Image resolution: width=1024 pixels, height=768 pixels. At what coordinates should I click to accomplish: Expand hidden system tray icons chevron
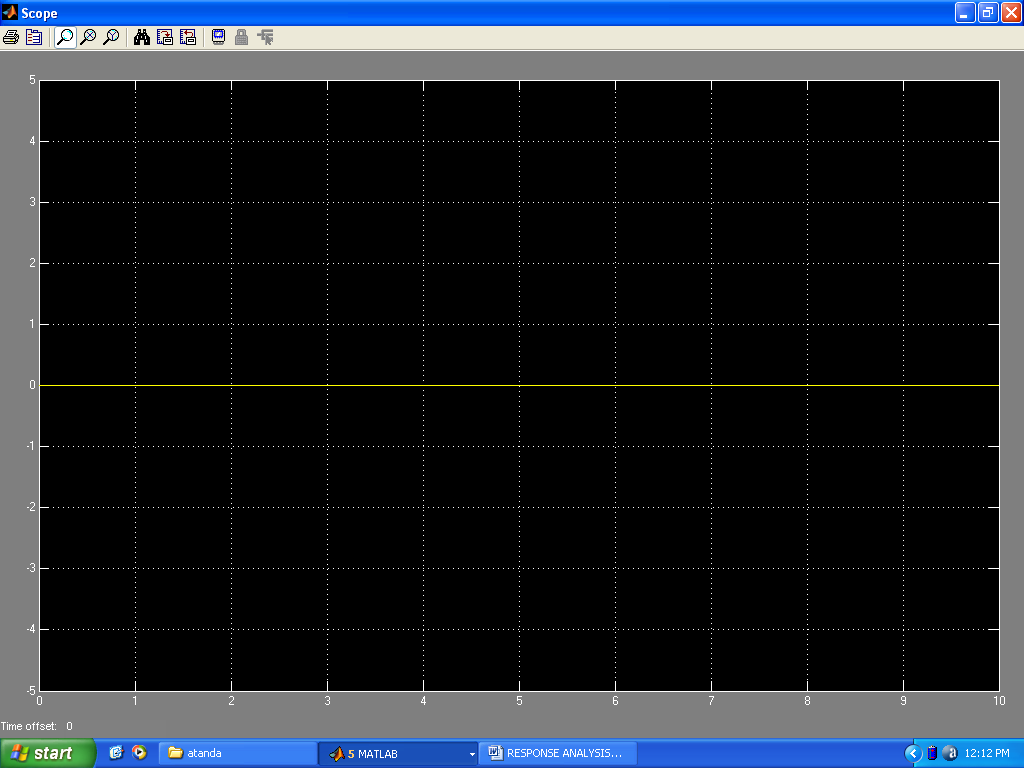click(x=912, y=753)
